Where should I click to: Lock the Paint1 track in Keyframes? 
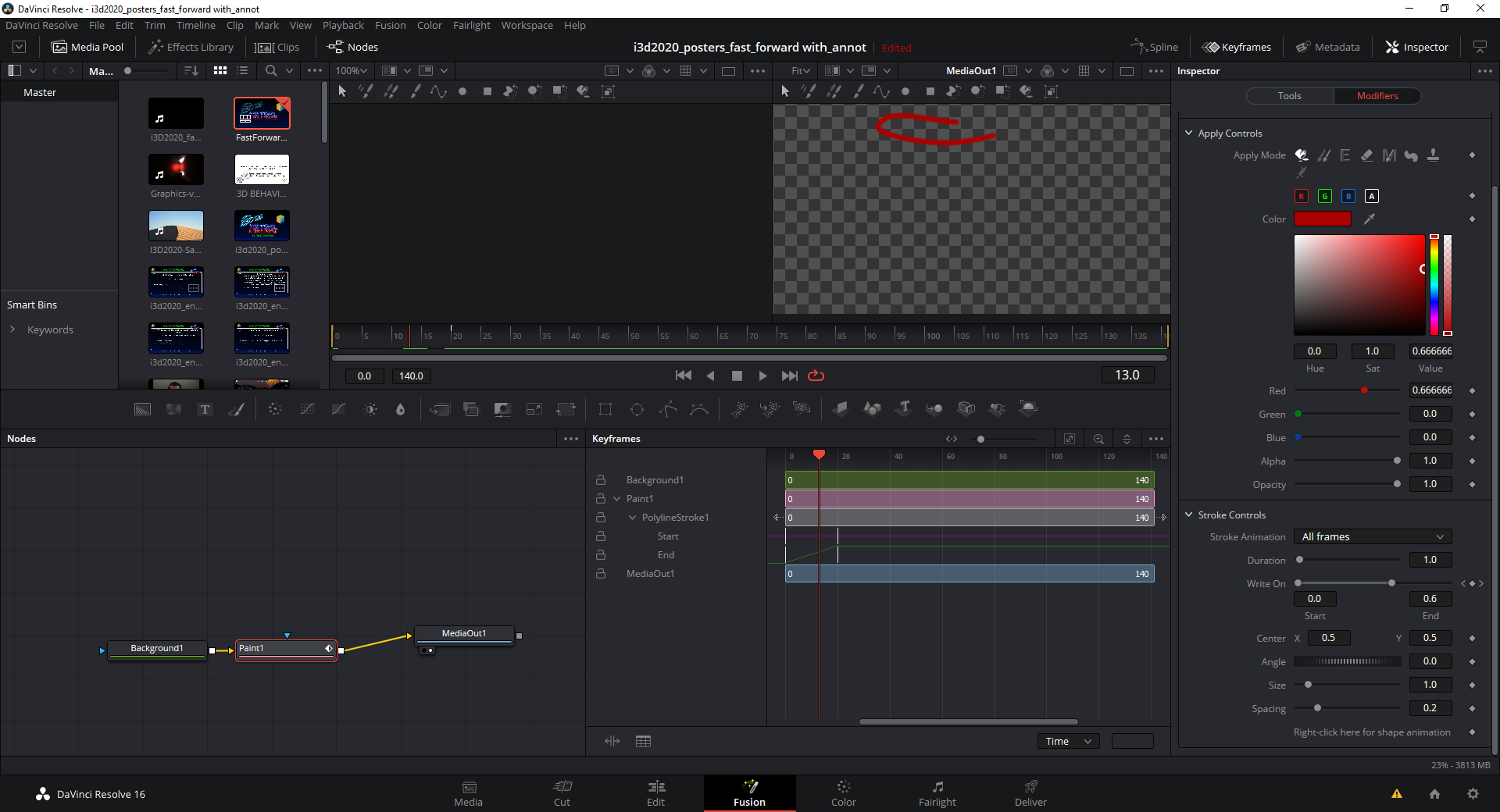(600, 498)
